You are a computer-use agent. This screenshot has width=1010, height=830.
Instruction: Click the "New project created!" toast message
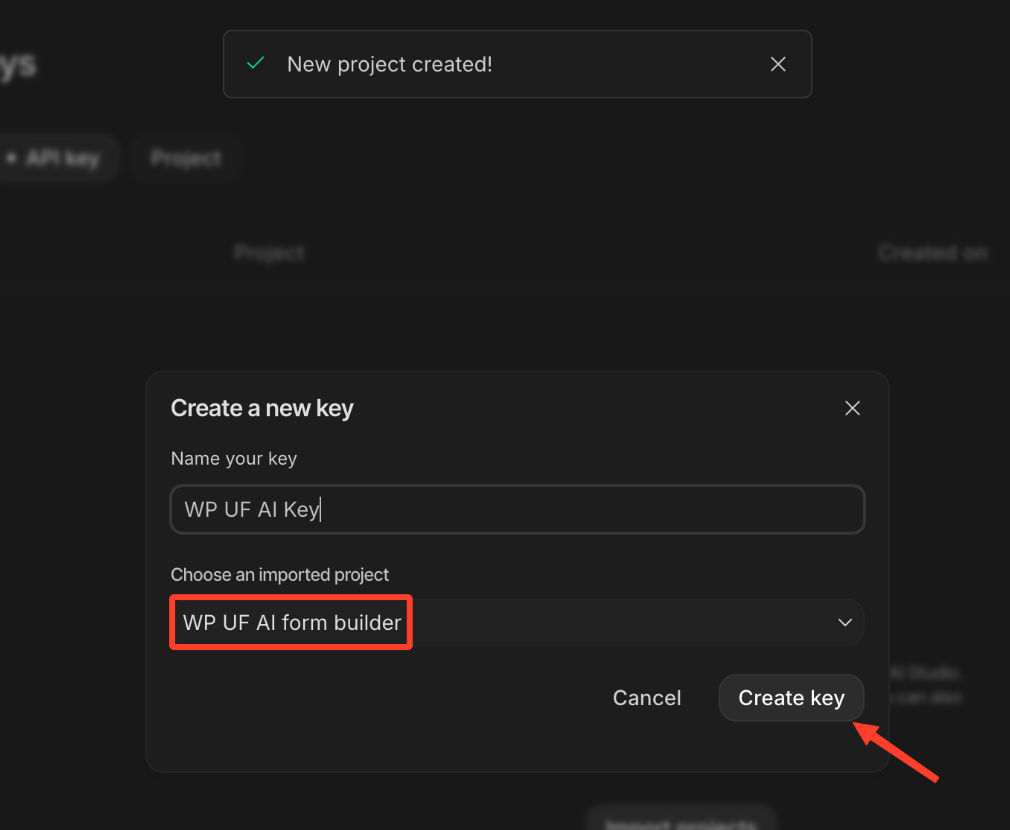click(389, 64)
